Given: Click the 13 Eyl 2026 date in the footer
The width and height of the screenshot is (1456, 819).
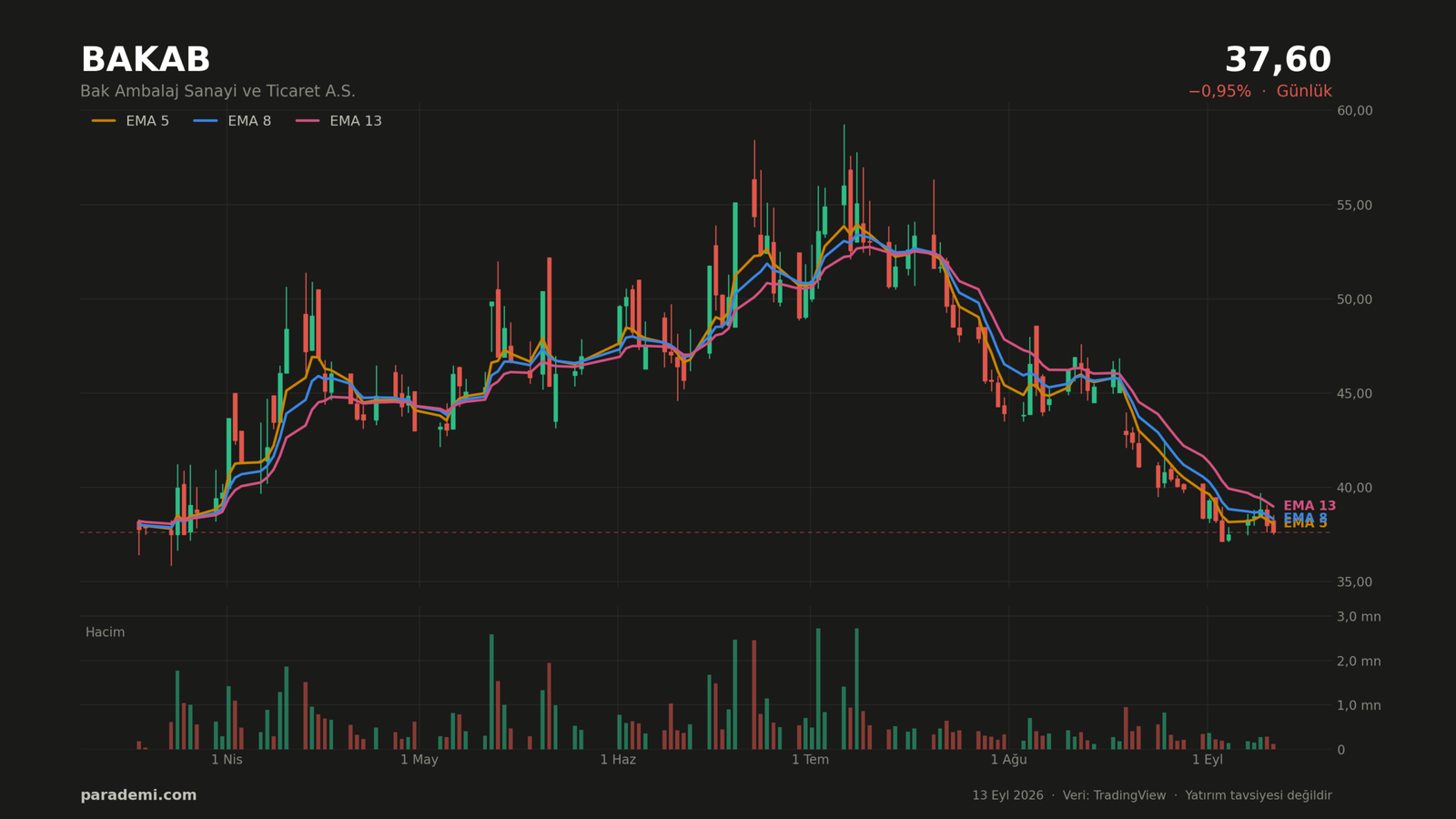Looking at the screenshot, I should (1007, 795).
